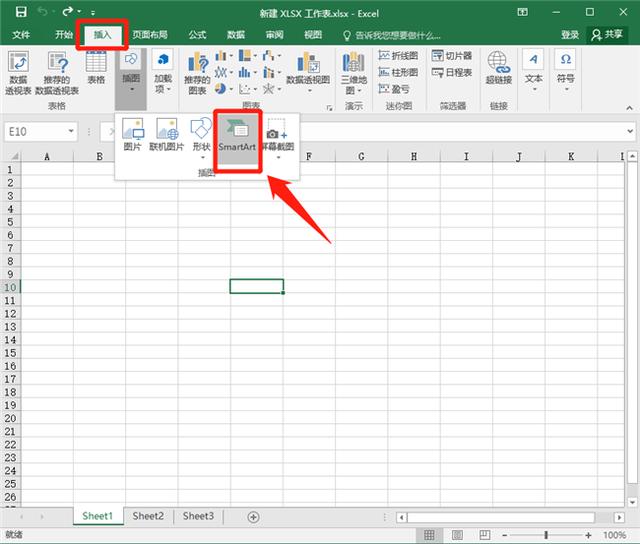Image resolution: width=640 pixels, height=544 pixels.
Task: Open the 三维地图 3D map button
Action: coord(354,73)
